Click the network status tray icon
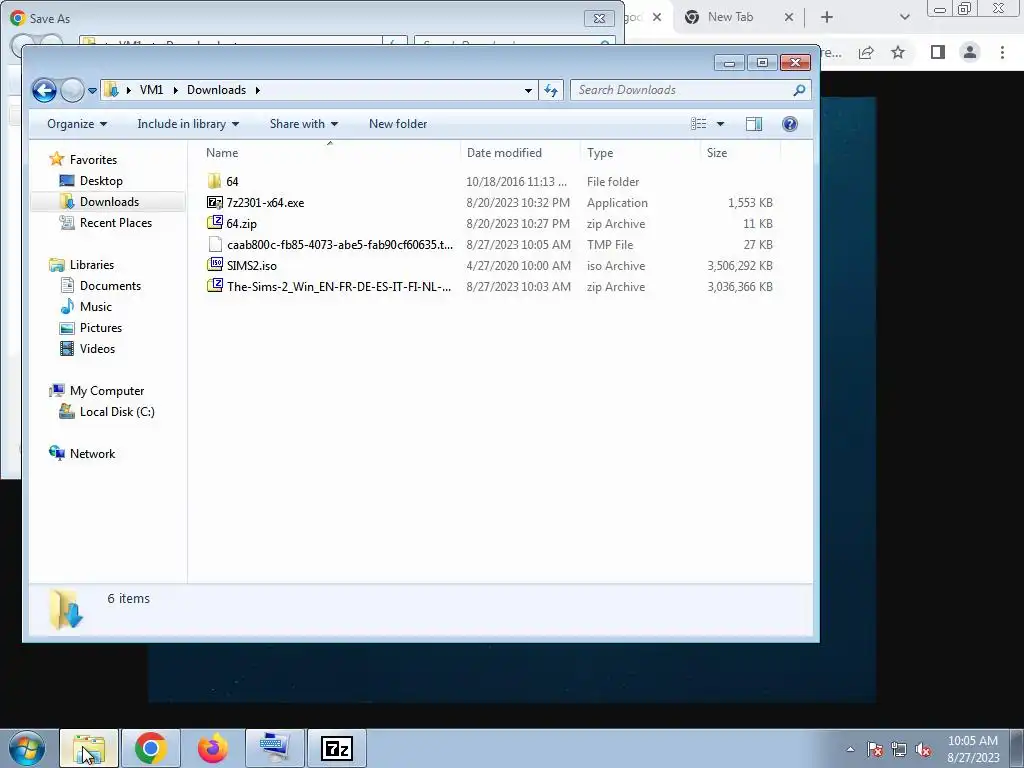 (x=899, y=749)
